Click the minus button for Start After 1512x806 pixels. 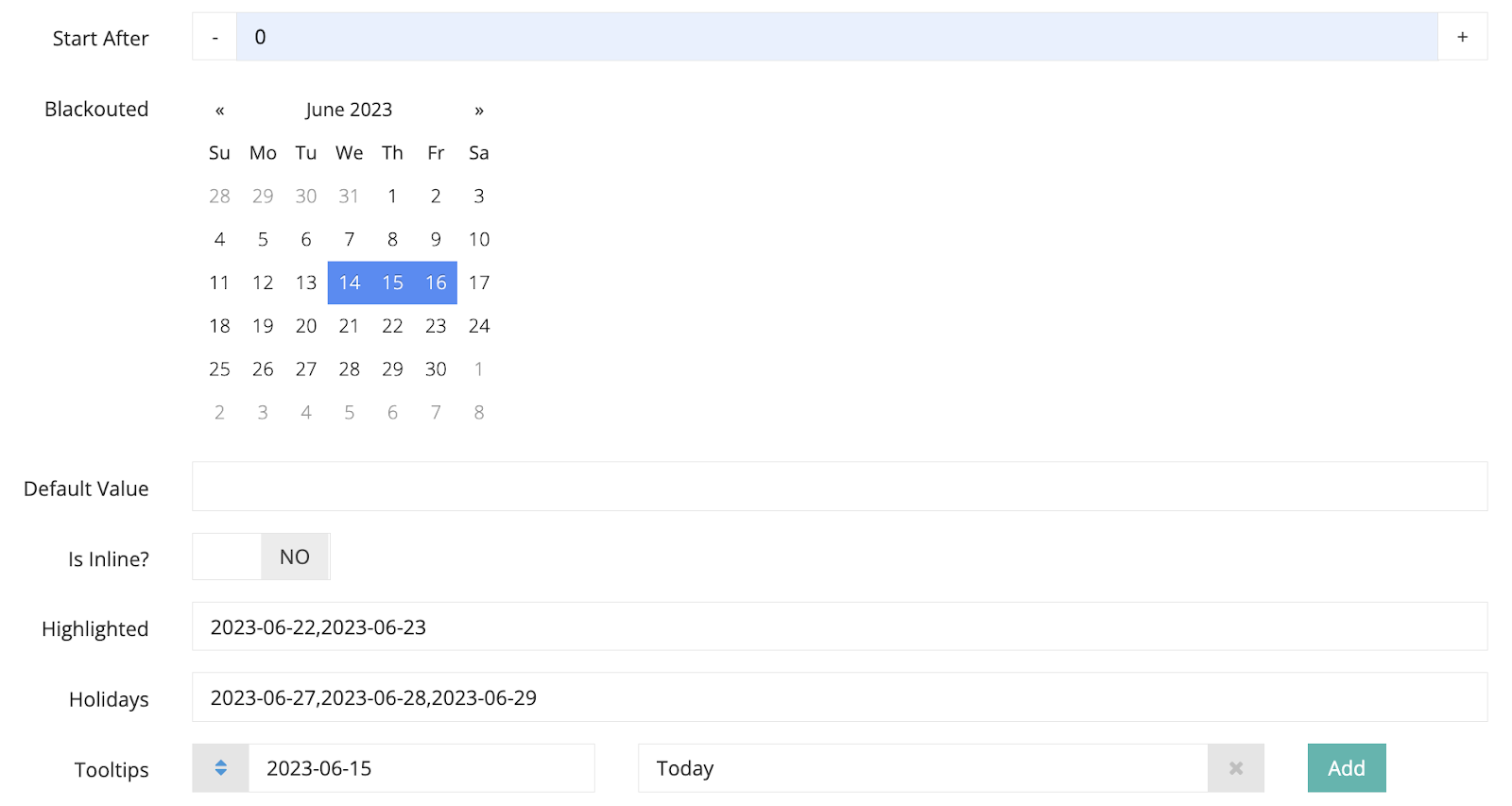click(215, 37)
